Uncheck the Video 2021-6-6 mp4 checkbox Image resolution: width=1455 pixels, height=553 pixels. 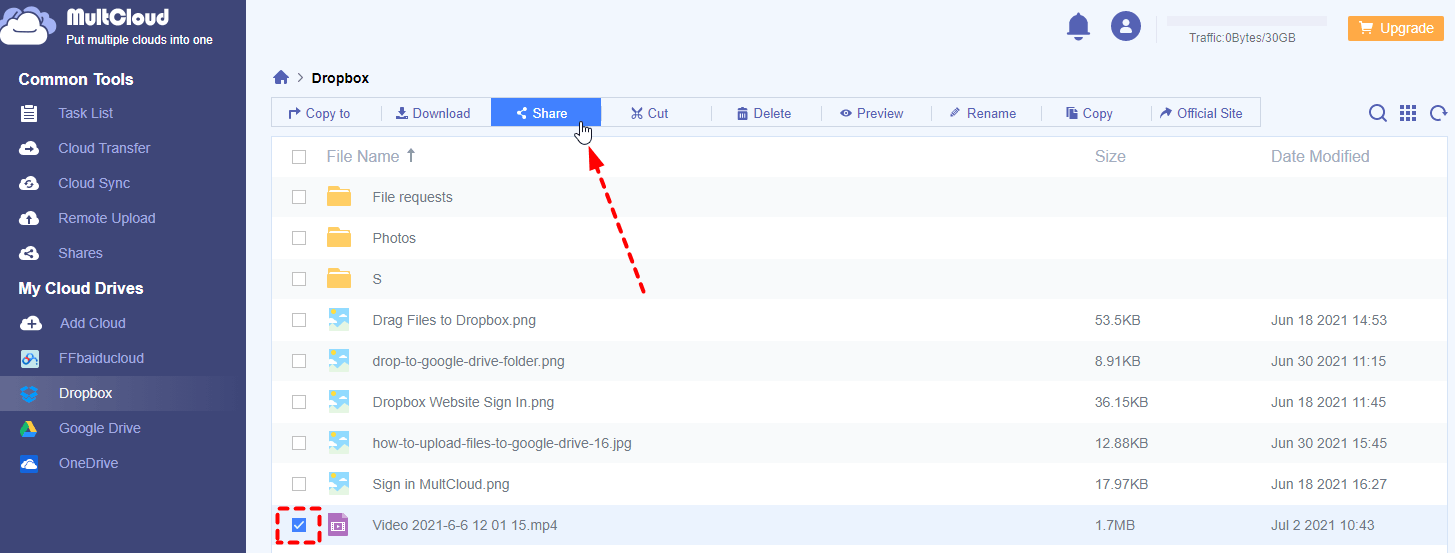(x=299, y=525)
